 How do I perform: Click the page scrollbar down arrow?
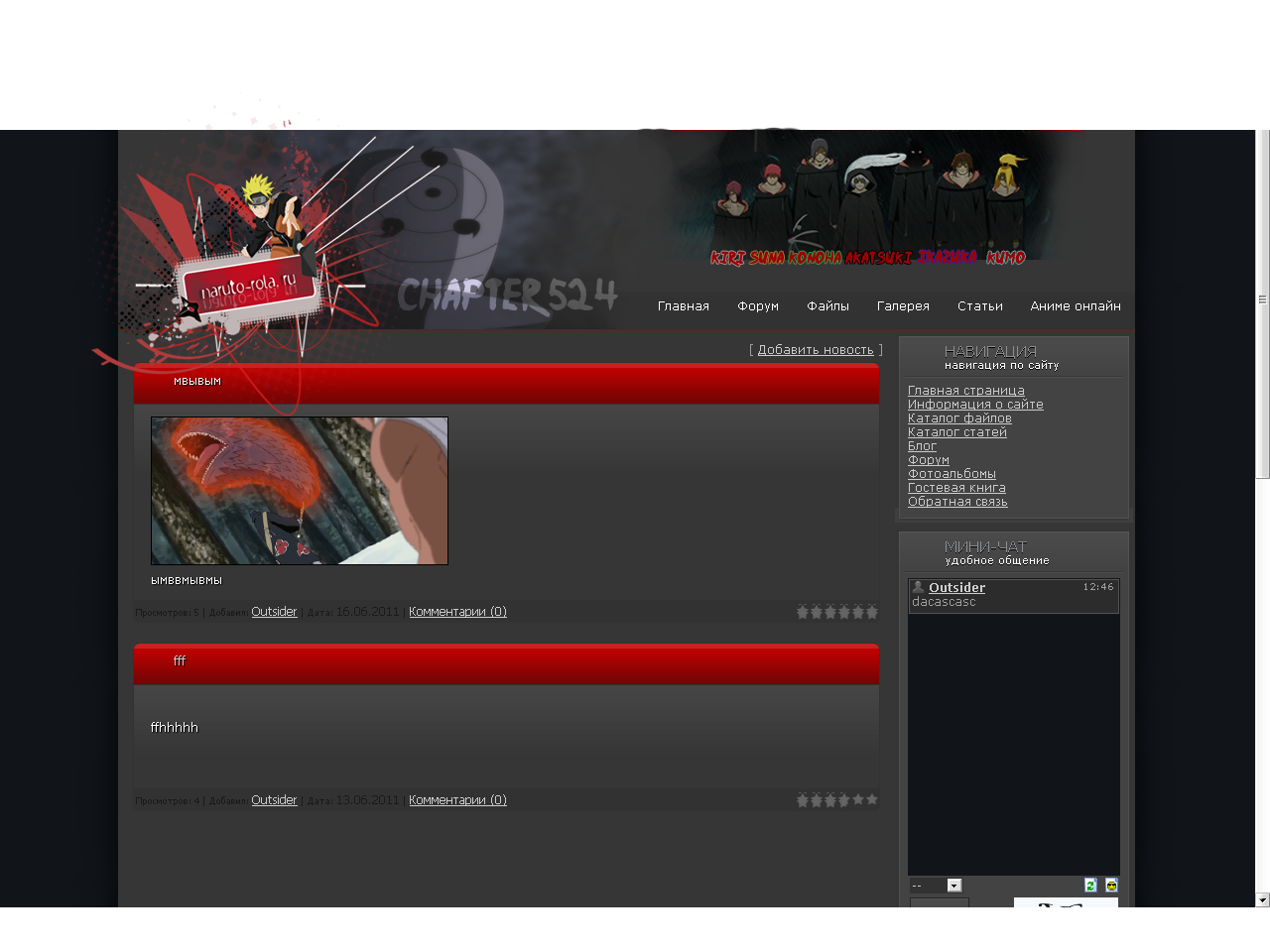coord(1263,900)
